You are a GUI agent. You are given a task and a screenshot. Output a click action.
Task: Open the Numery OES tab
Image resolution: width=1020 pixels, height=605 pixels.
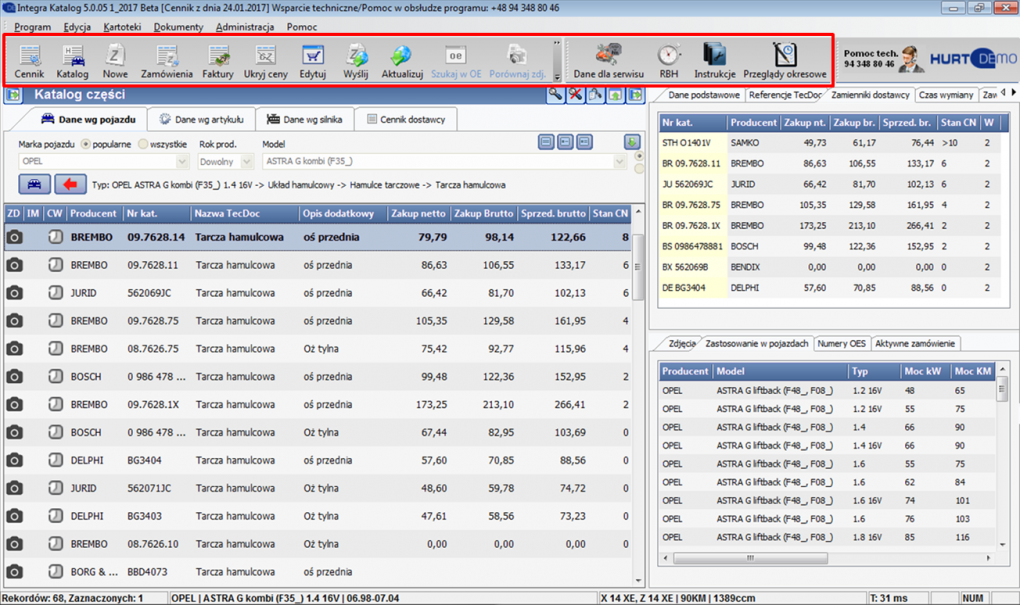pyautogui.click(x=842, y=343)
